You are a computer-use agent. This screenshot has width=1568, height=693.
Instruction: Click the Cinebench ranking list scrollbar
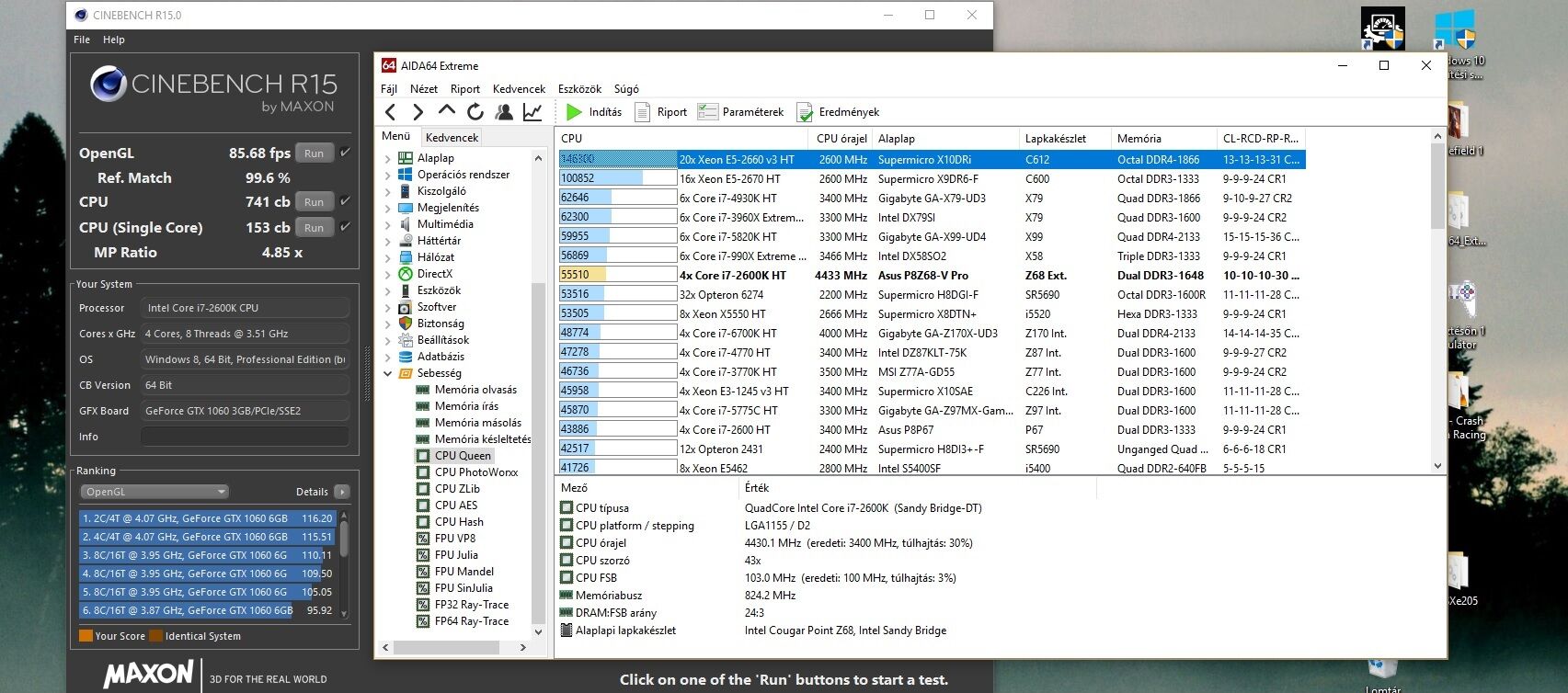click(344, 564)
